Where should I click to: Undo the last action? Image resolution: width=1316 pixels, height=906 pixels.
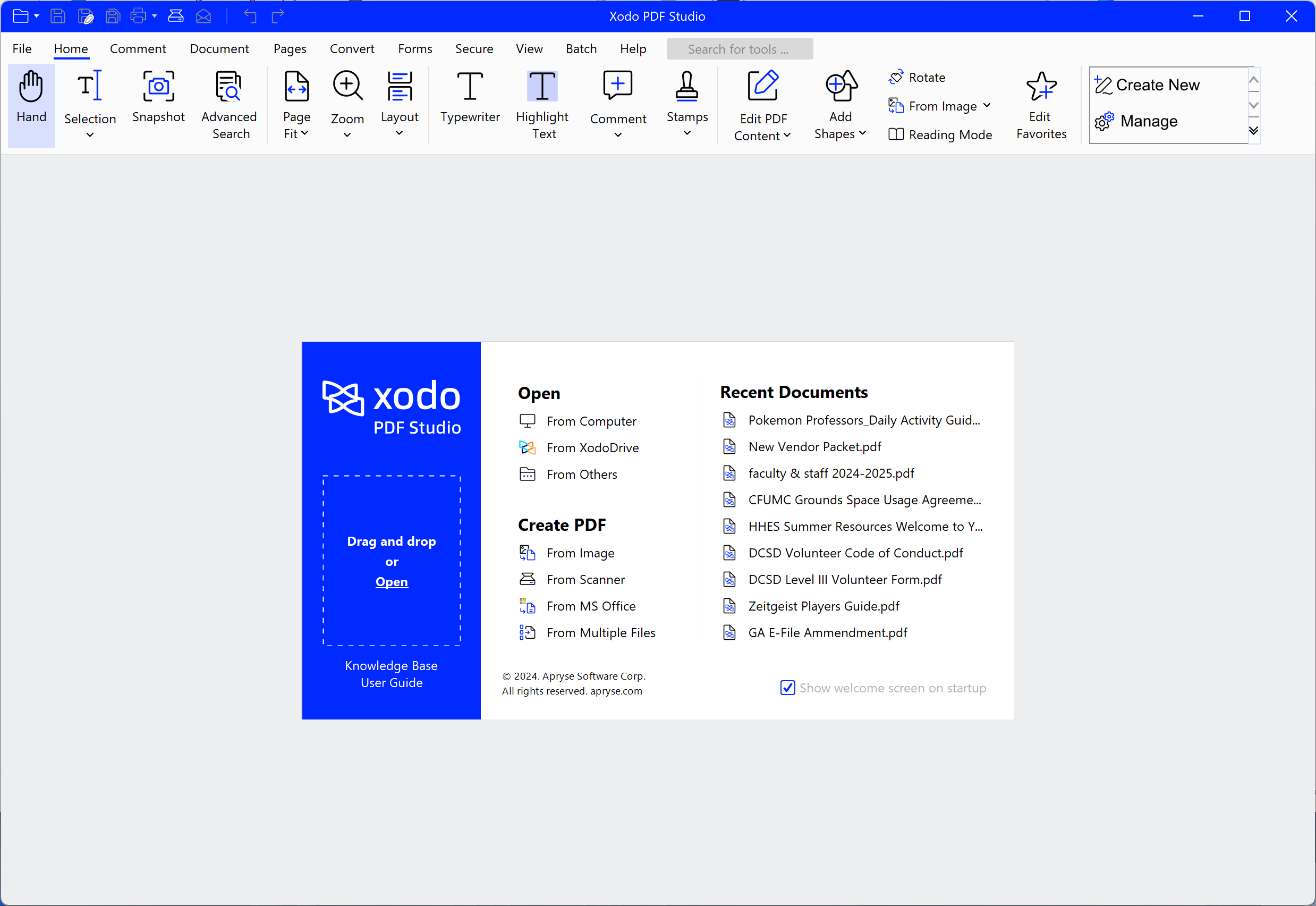[249, 16]
